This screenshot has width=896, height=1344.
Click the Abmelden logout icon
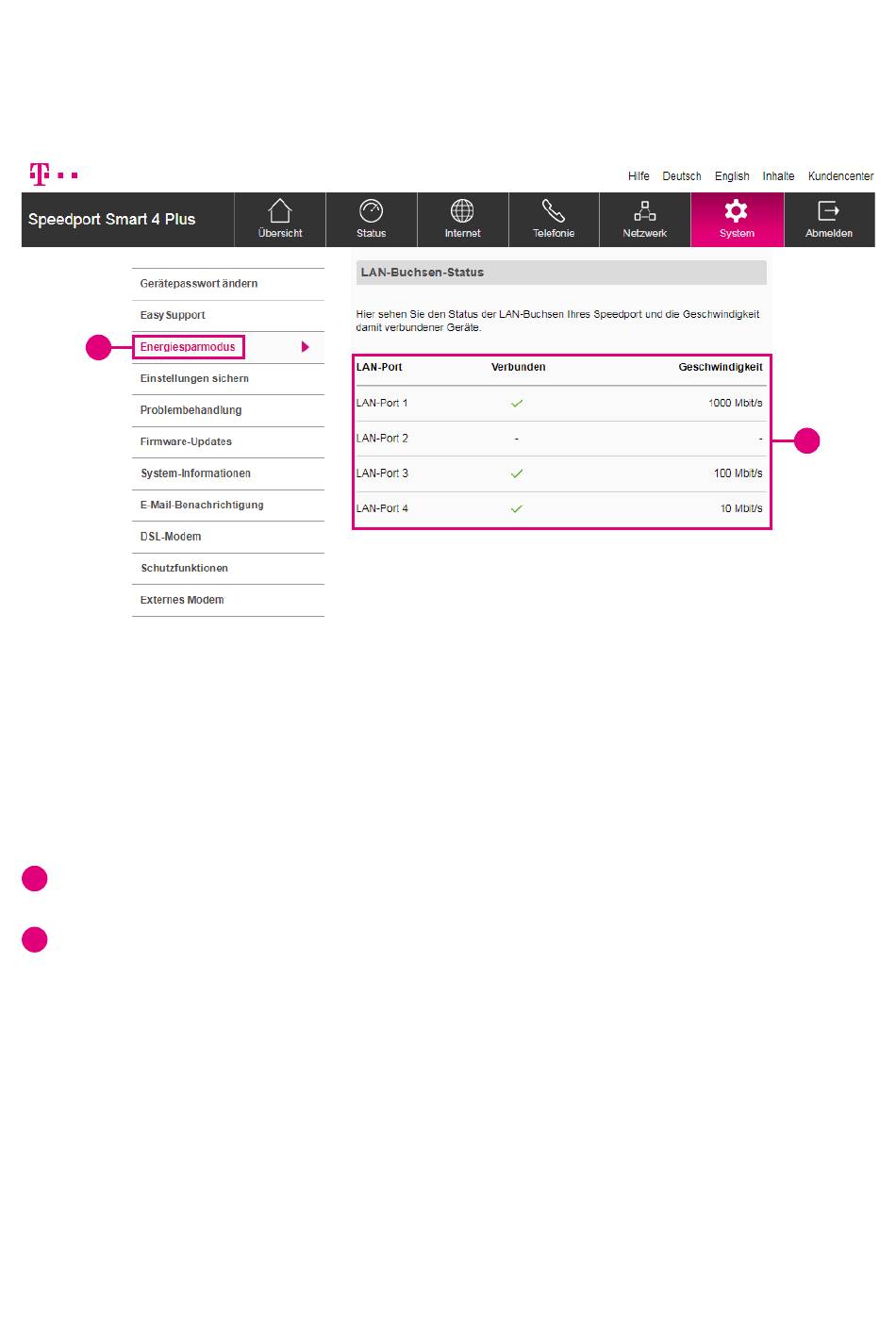(x=828, y=210)
